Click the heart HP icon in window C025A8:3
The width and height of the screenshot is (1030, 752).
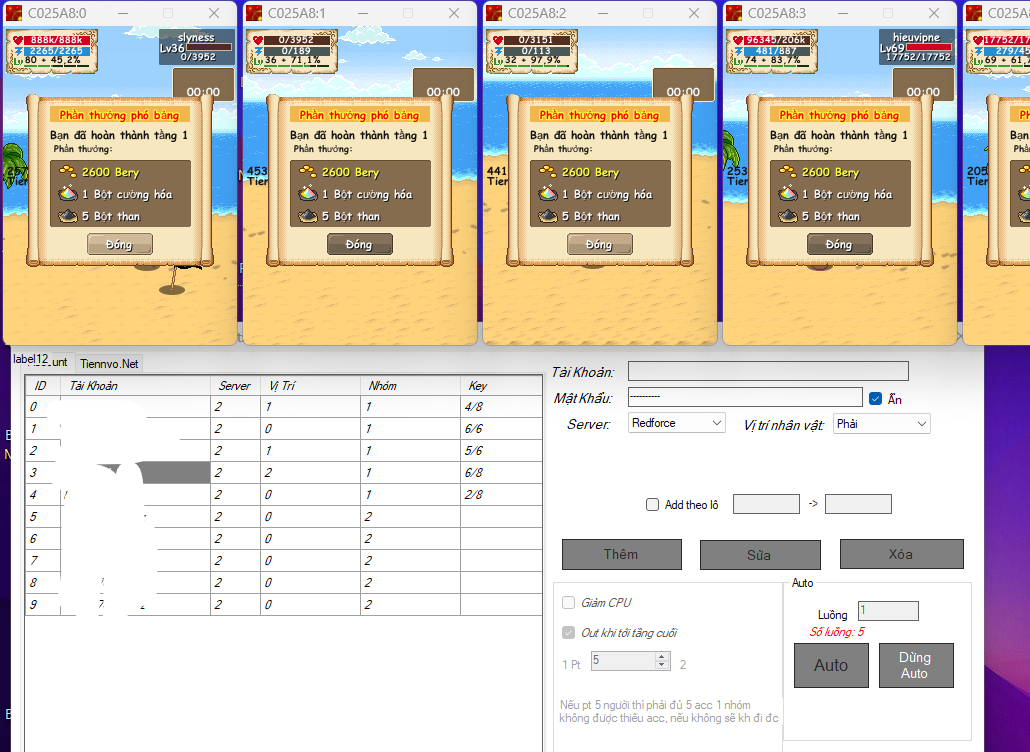click(737, 39)
